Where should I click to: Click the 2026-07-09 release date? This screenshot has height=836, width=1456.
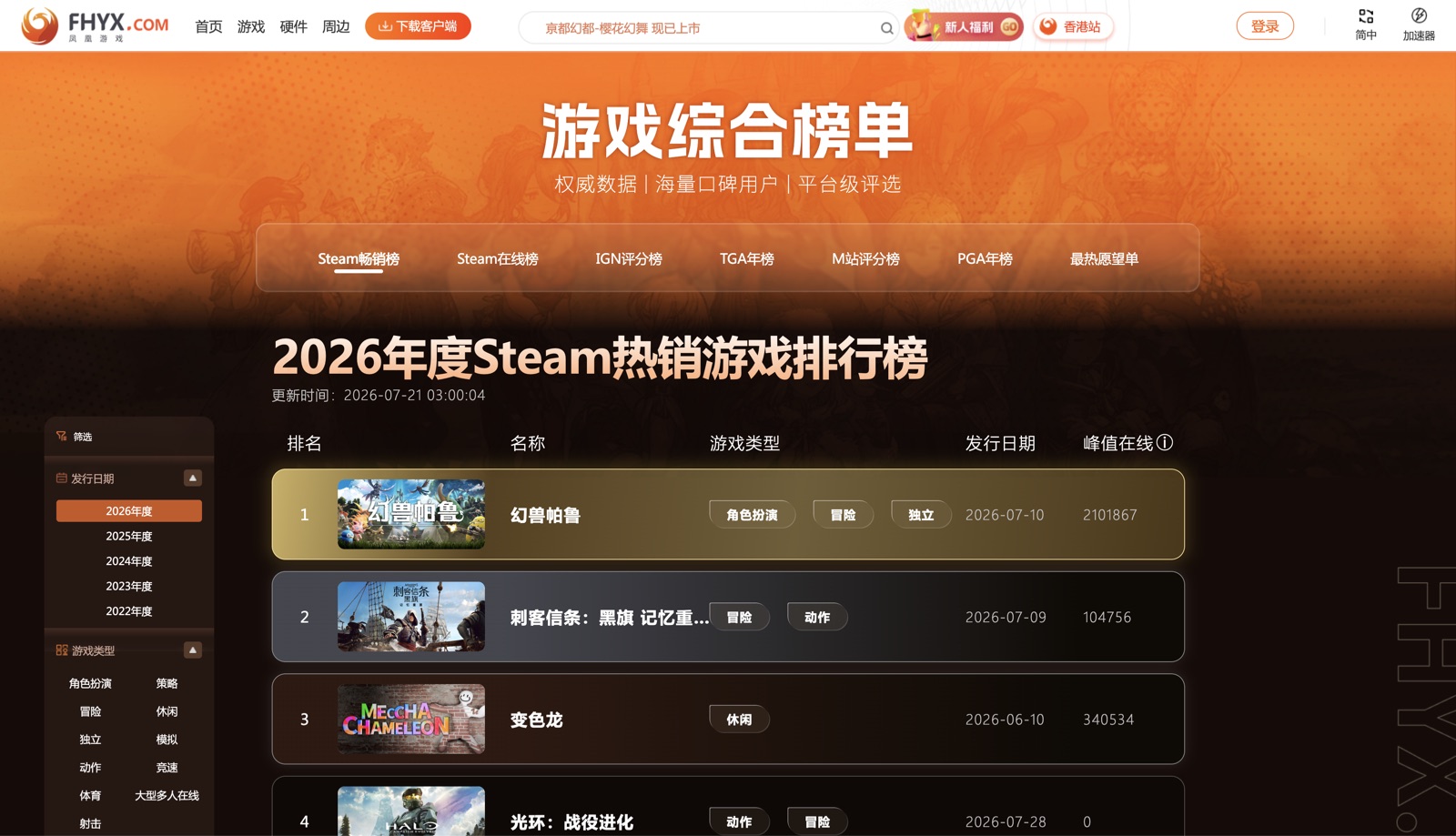coord(1006,617)
